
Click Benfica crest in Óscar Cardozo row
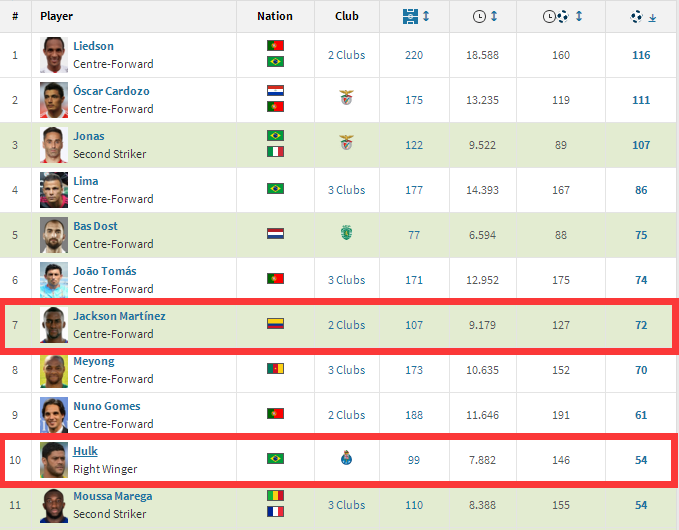point(346,99)
